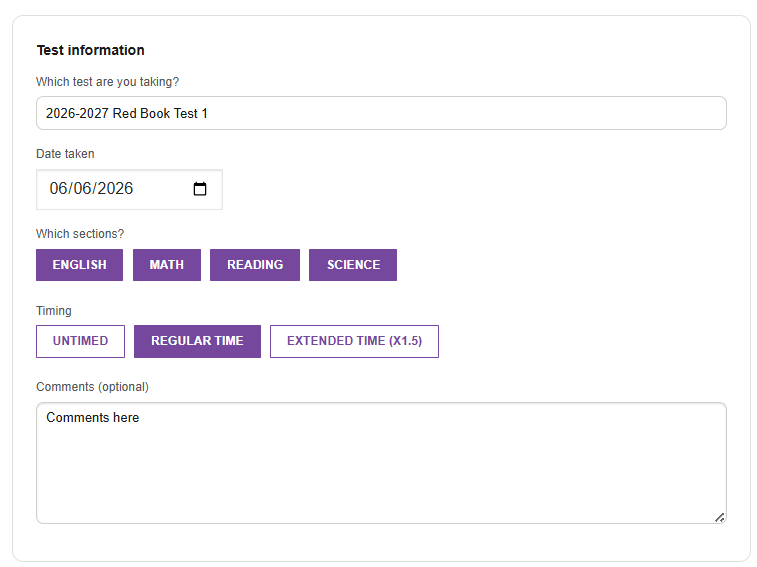Open the date picker calendar icon

[x=200, y=189]
